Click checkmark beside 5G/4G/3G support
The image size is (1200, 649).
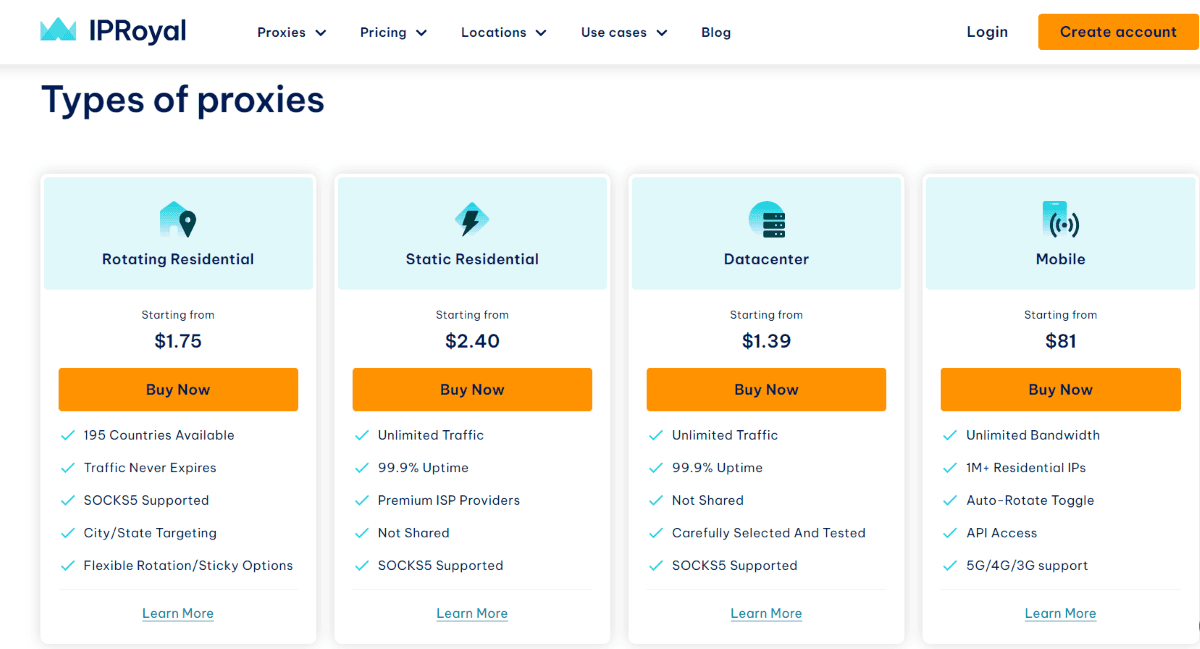(950, 566)
